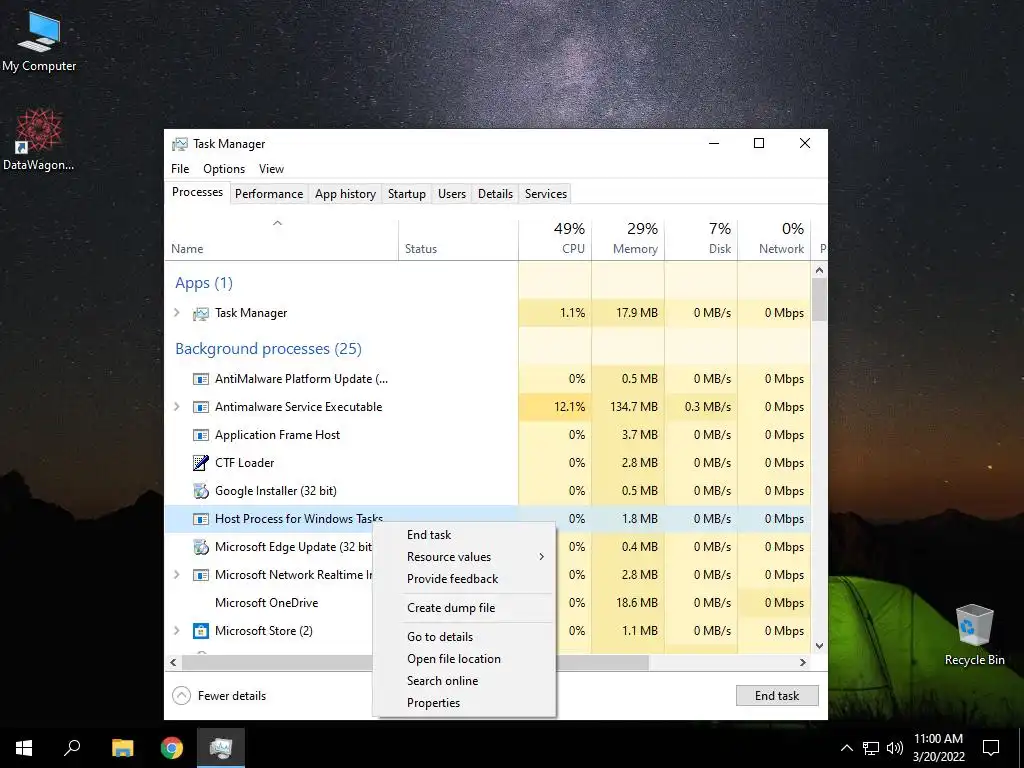Expand Microsoft Store (2) row
Image resolution: width=1024 pixels, height=768 pixels.
[176, 631]
